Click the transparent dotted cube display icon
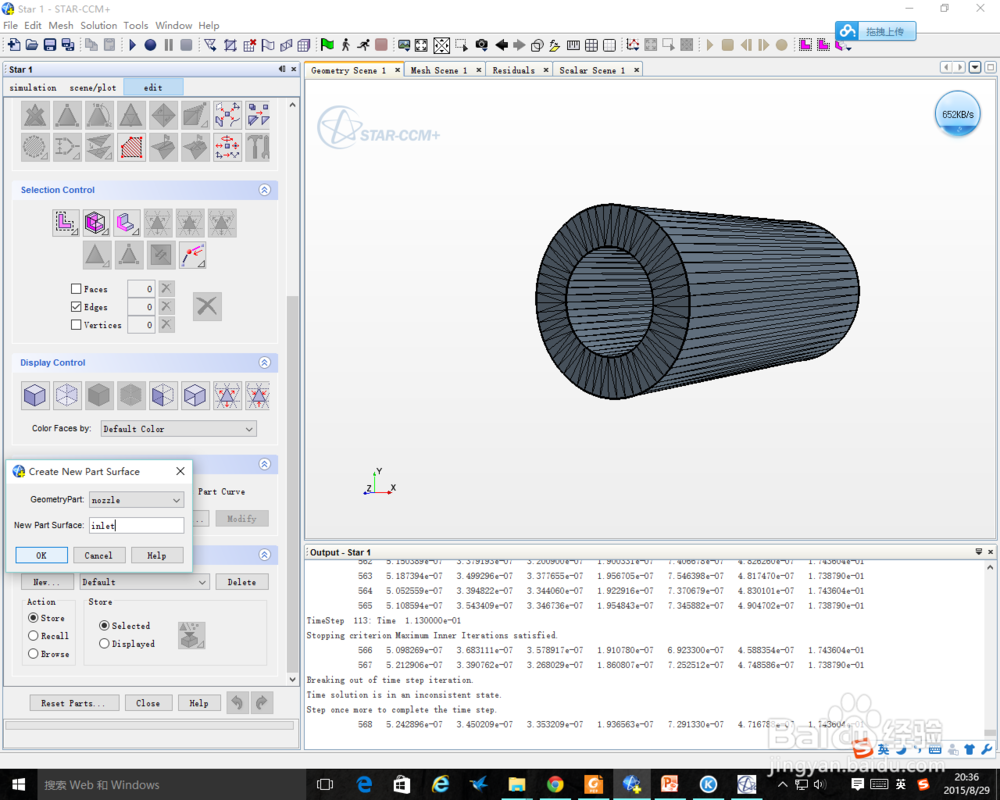 67,396
